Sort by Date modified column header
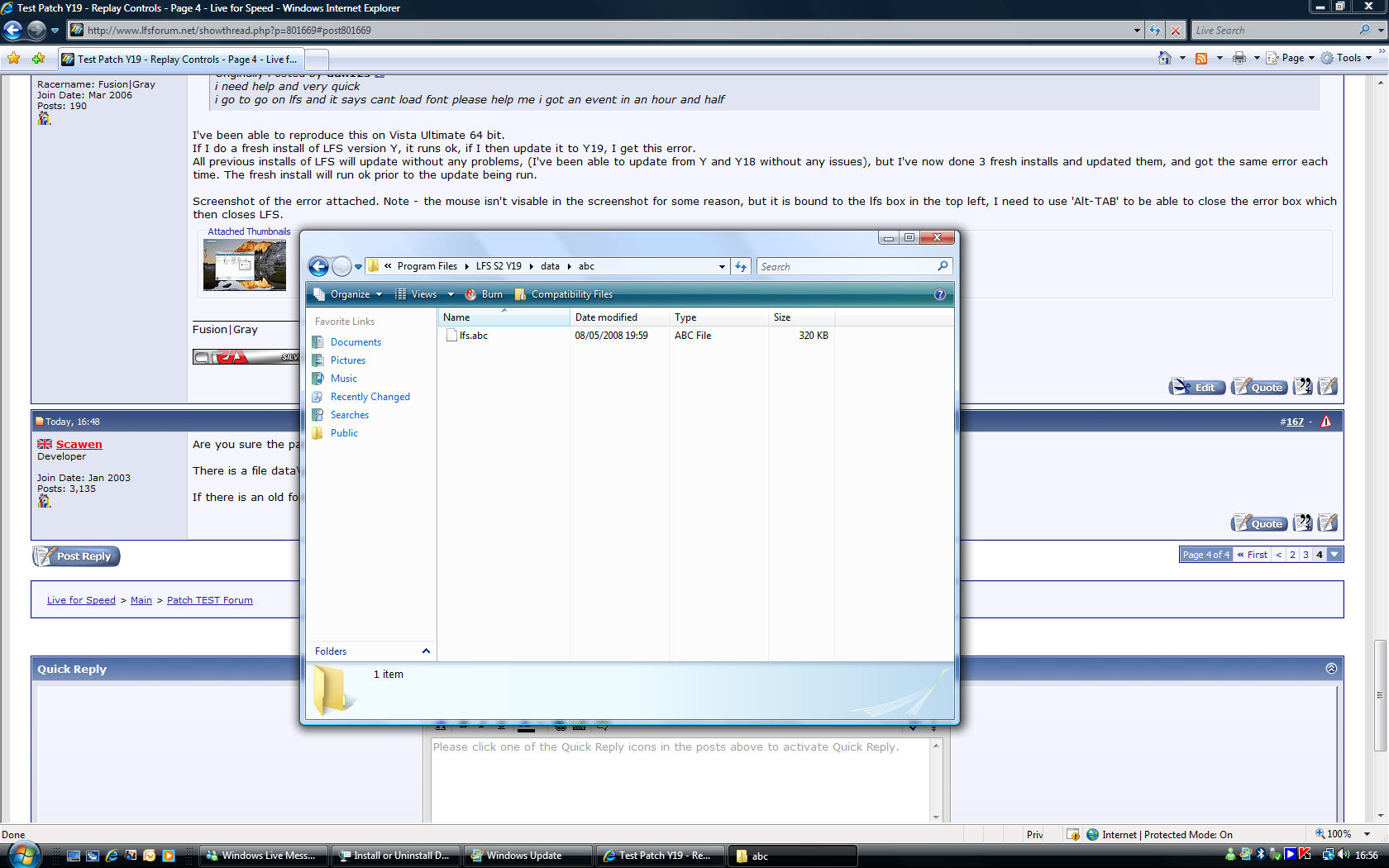 (619, 317)
